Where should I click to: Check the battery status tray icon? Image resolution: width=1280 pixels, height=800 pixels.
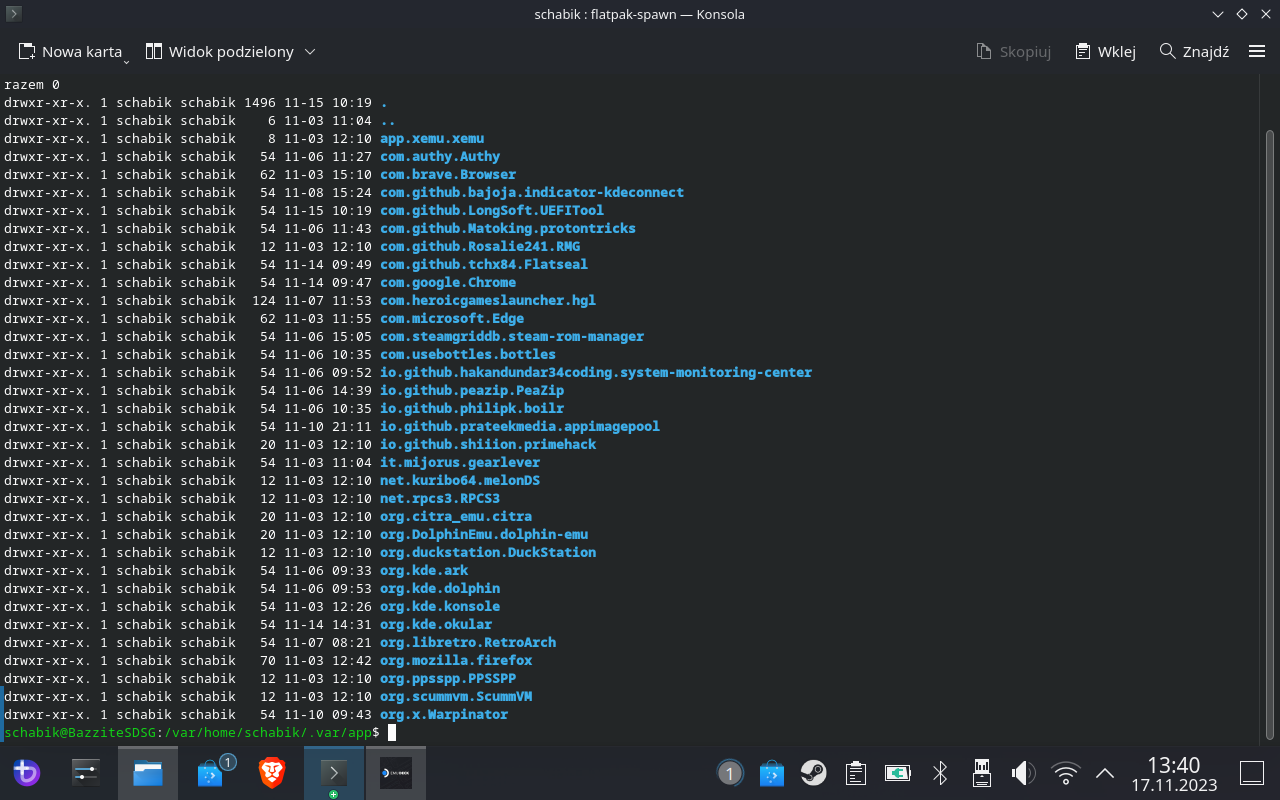coord(897,773)
